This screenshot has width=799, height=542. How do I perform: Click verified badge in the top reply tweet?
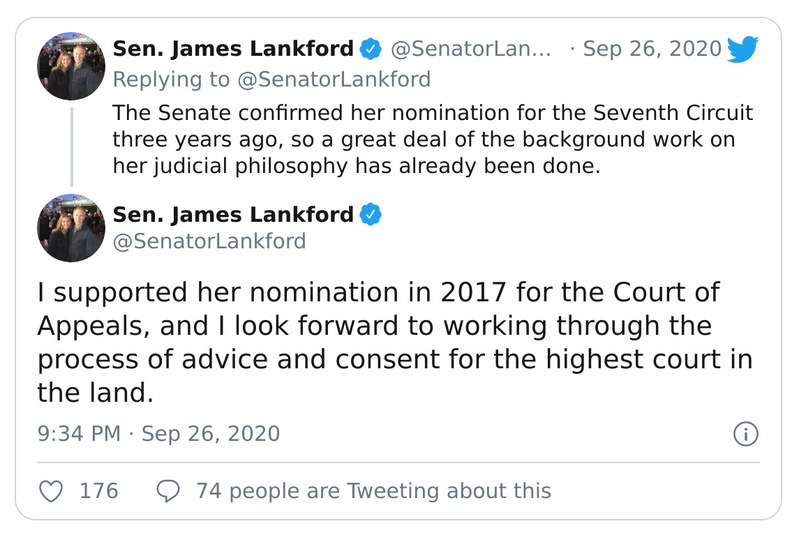[x=371, y=49]
